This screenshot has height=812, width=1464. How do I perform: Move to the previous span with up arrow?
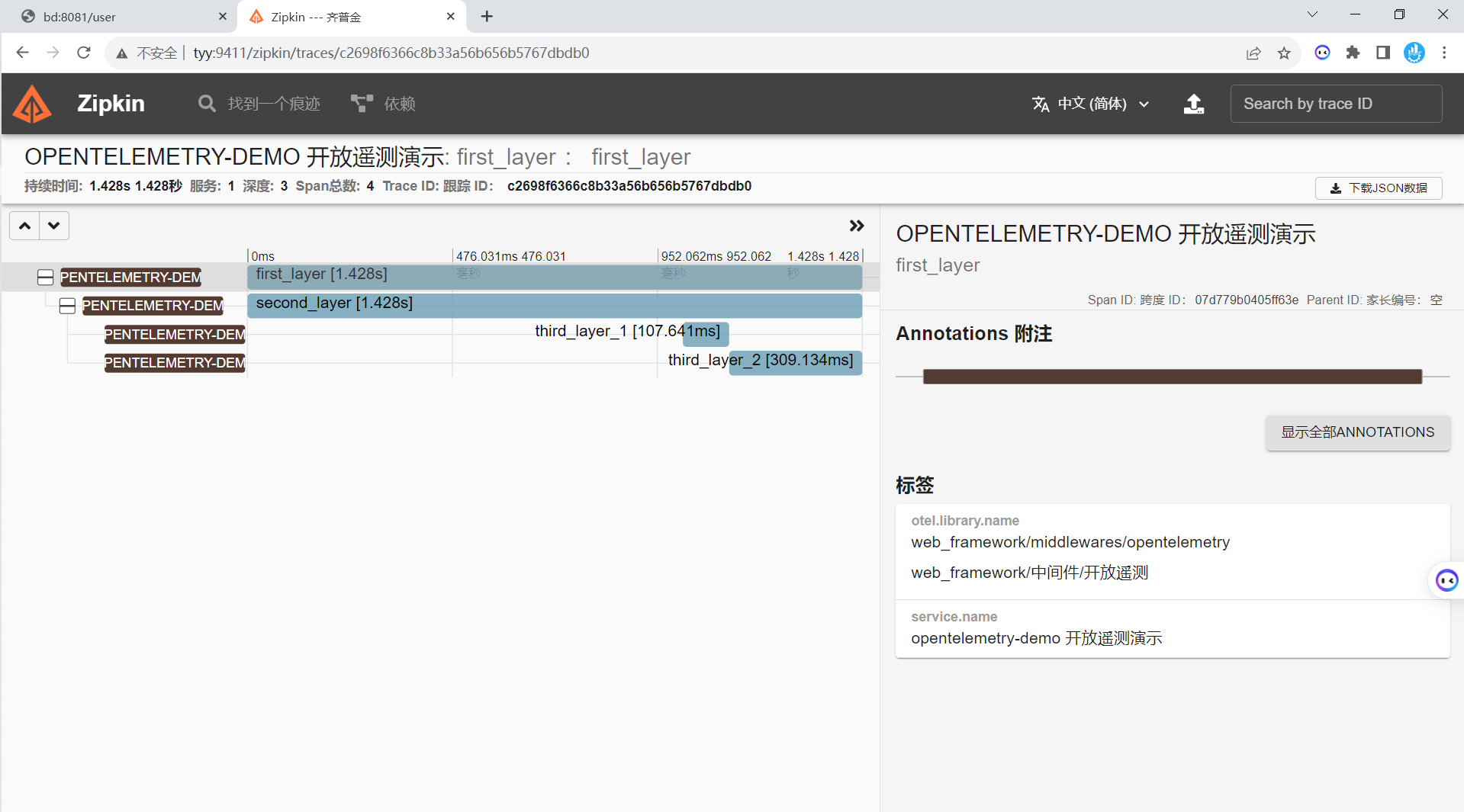coord(24,226)
